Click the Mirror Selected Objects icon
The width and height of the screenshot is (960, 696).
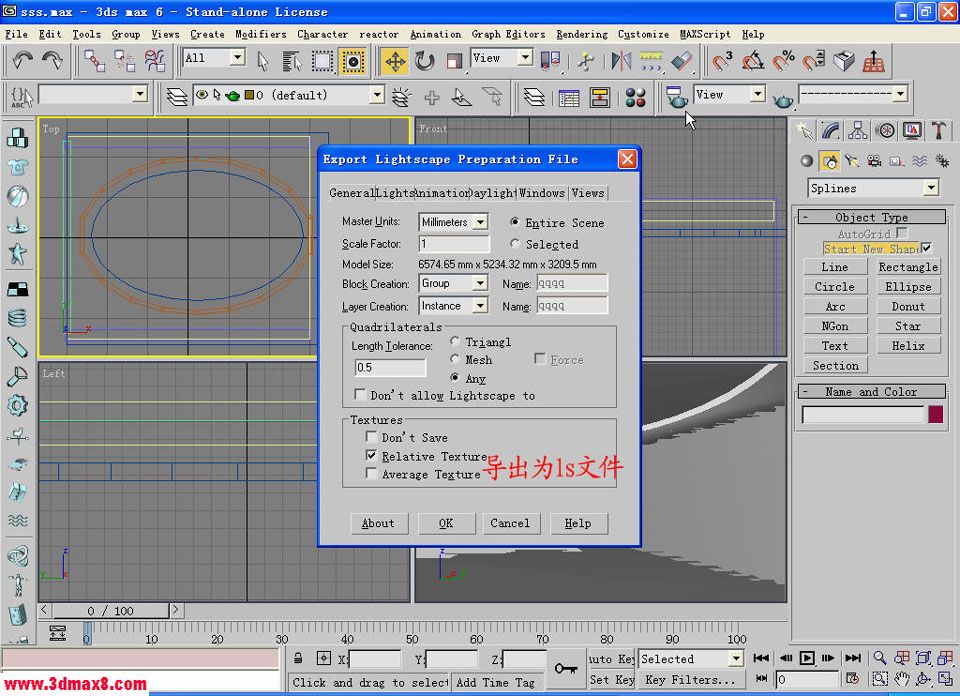(x=621, y=61)
